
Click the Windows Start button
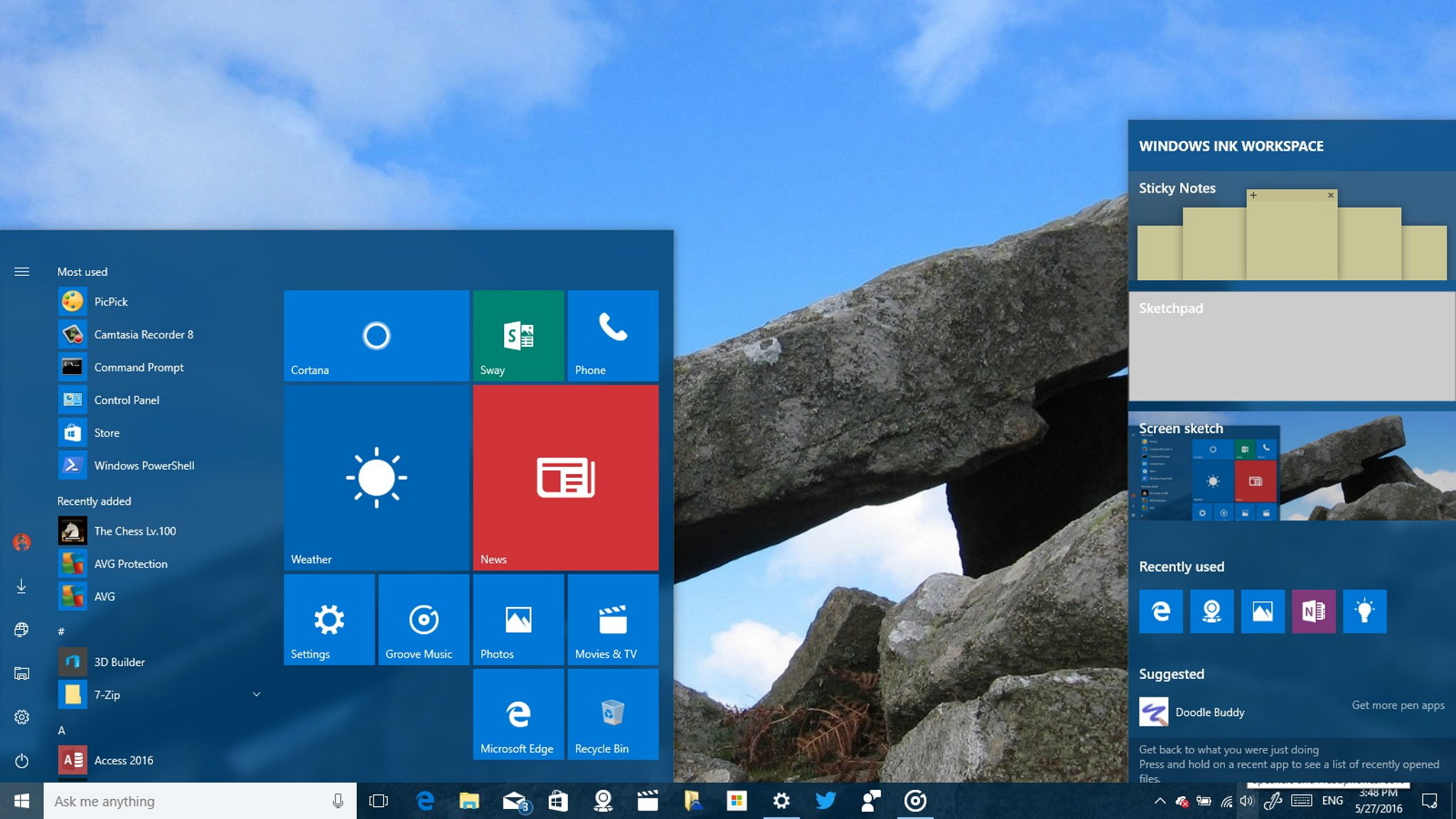[21, 801]
